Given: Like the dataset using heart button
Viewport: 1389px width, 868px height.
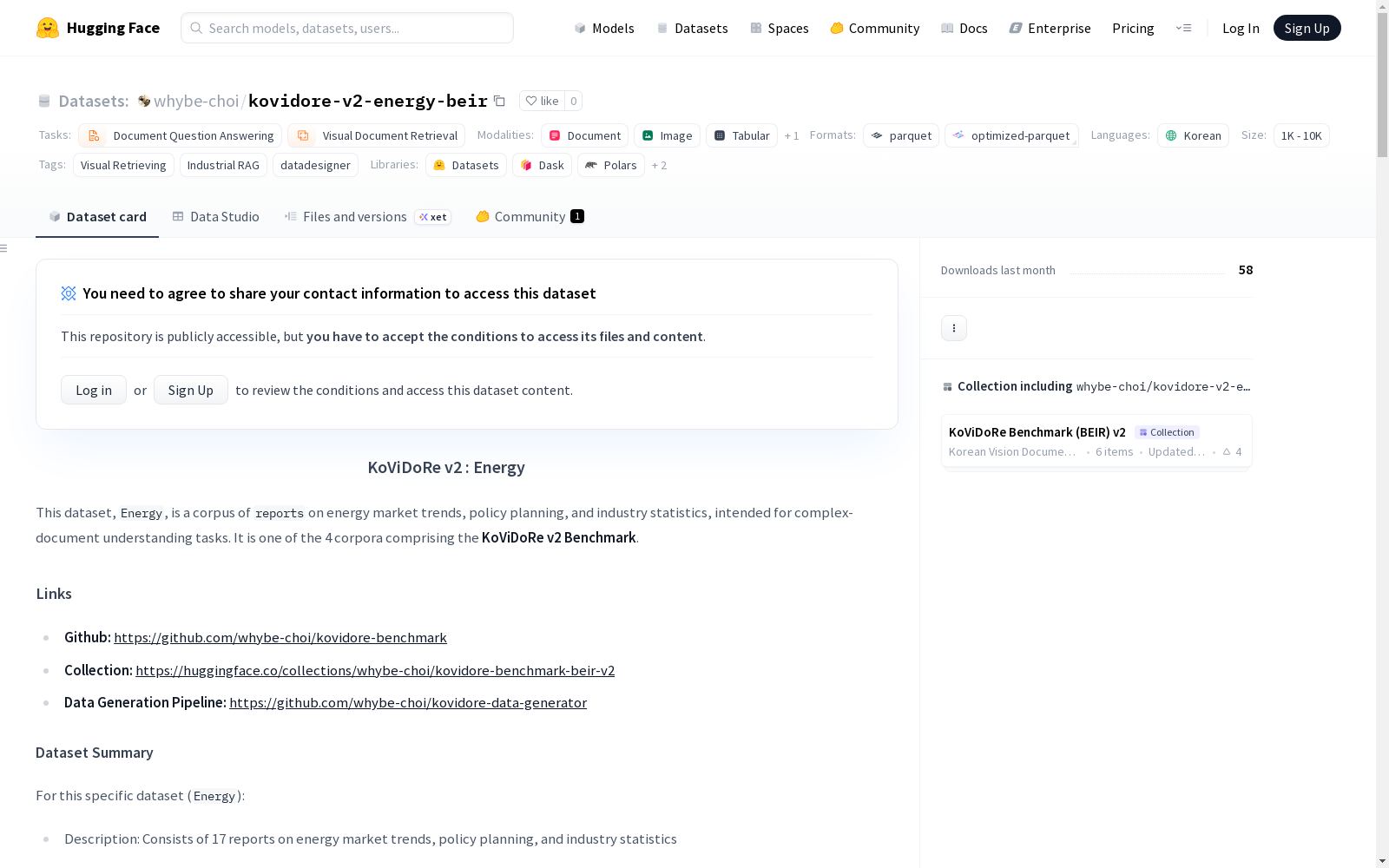Looking at the screenshot, I should pyautogui.click(x=542, y=101).
